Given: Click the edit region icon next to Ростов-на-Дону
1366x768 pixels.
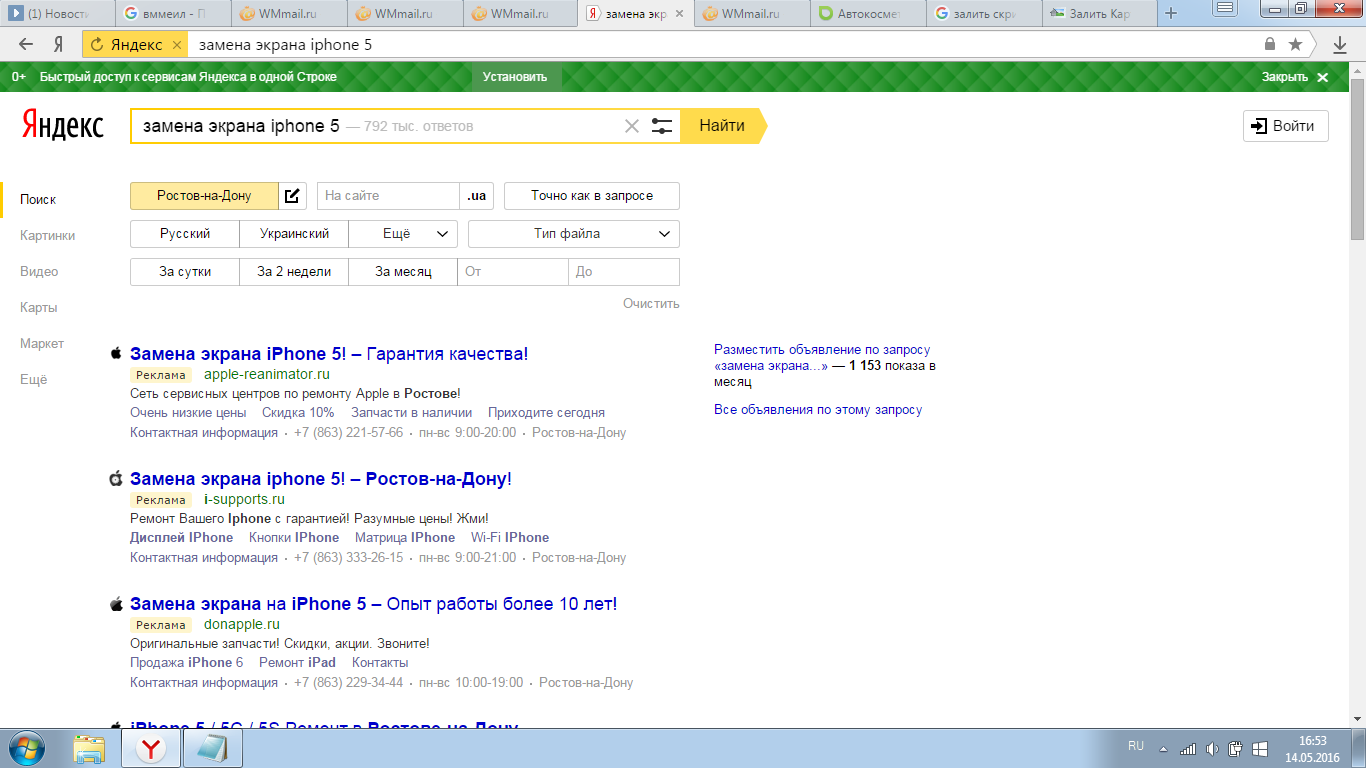Looking at the screenshot, I should (292, 196).
